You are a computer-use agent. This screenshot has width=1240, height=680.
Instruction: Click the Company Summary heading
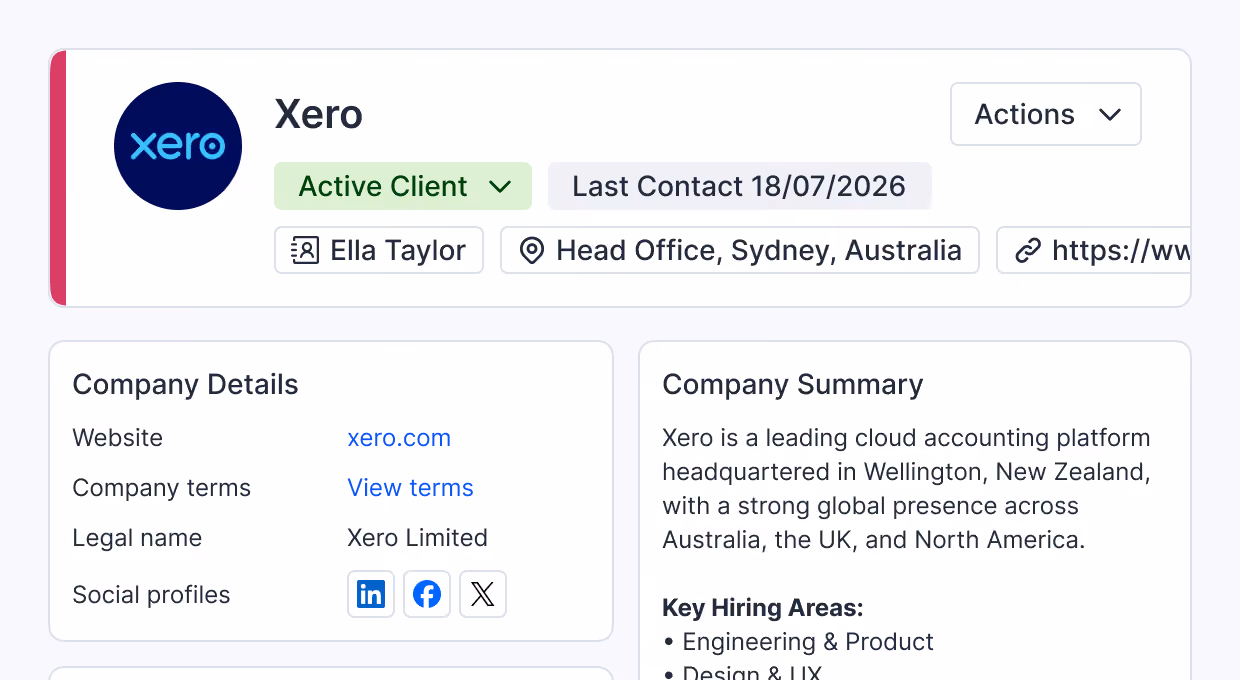coord(793,385)
